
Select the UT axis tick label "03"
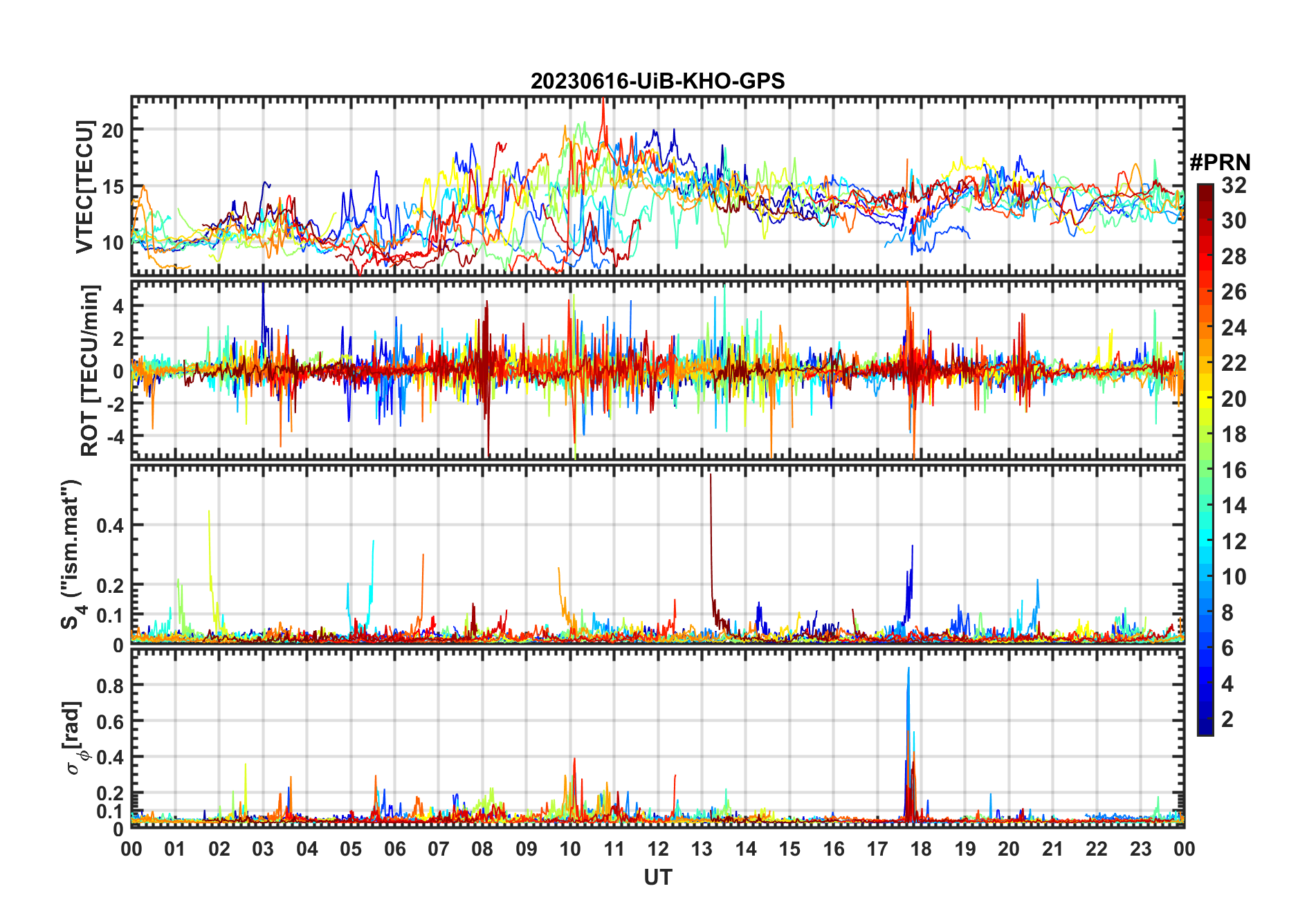point(263,849)
